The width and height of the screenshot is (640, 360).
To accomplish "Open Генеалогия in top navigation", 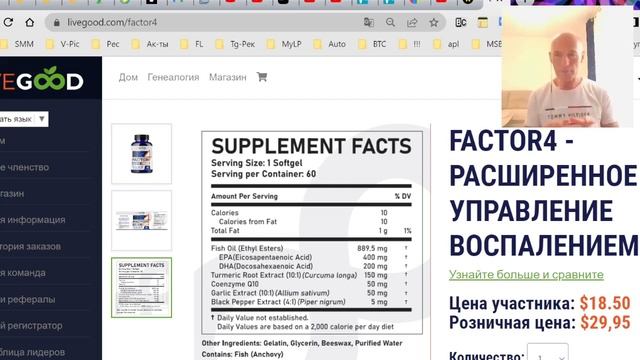I will pyautogui.click(x=173, y=77).
